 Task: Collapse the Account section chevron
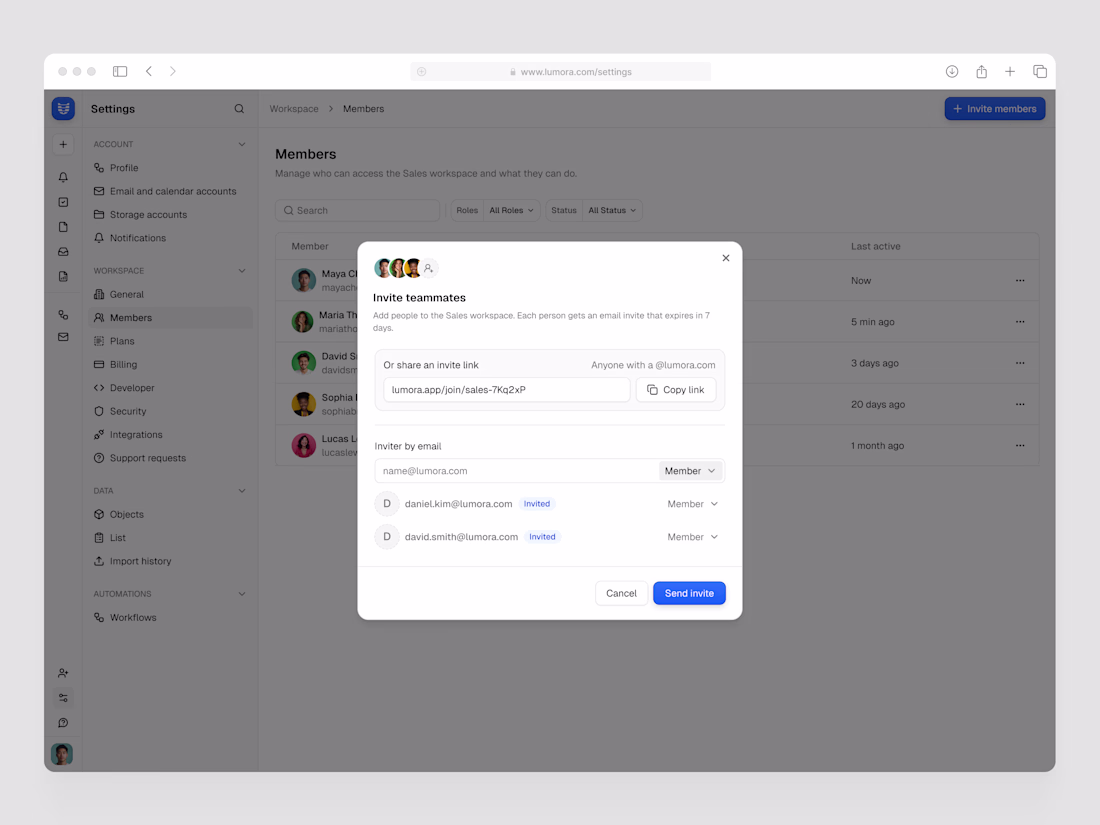point(242,145)
